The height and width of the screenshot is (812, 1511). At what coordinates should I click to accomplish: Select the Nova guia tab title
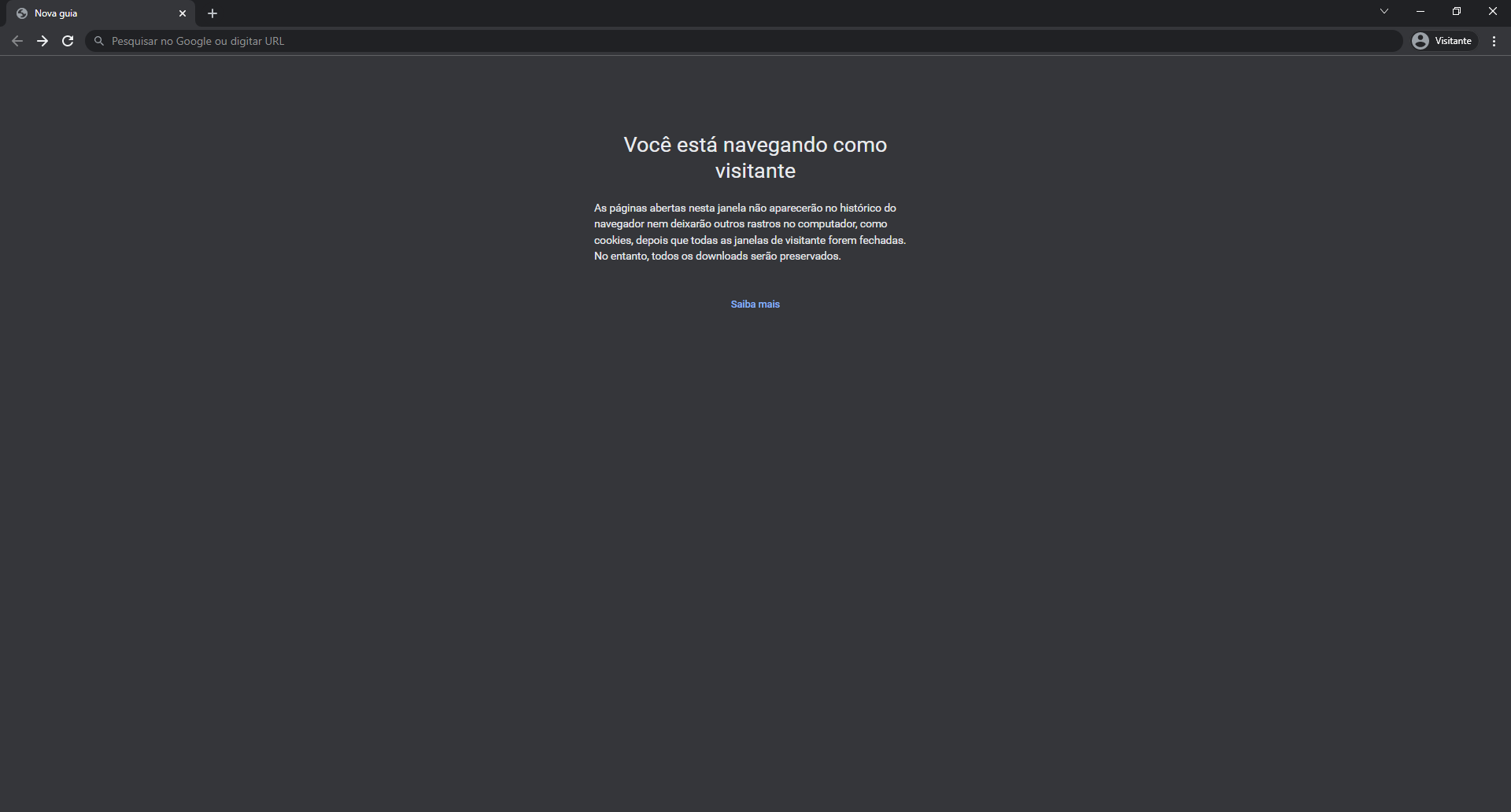[x=56, y=13]
